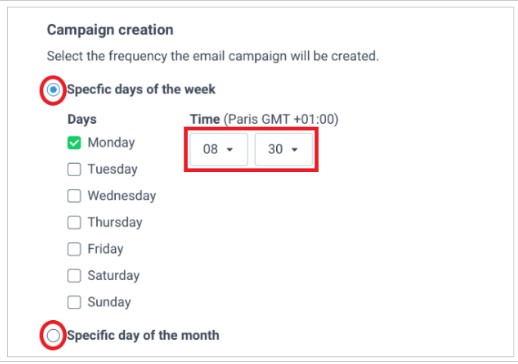
Task: Click the Sunday label text
Action: point(109,302)
